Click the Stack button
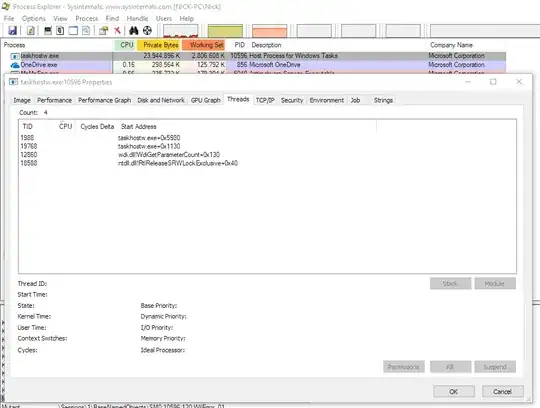Viewport: 540px width, 408px height. click(450, 283)
